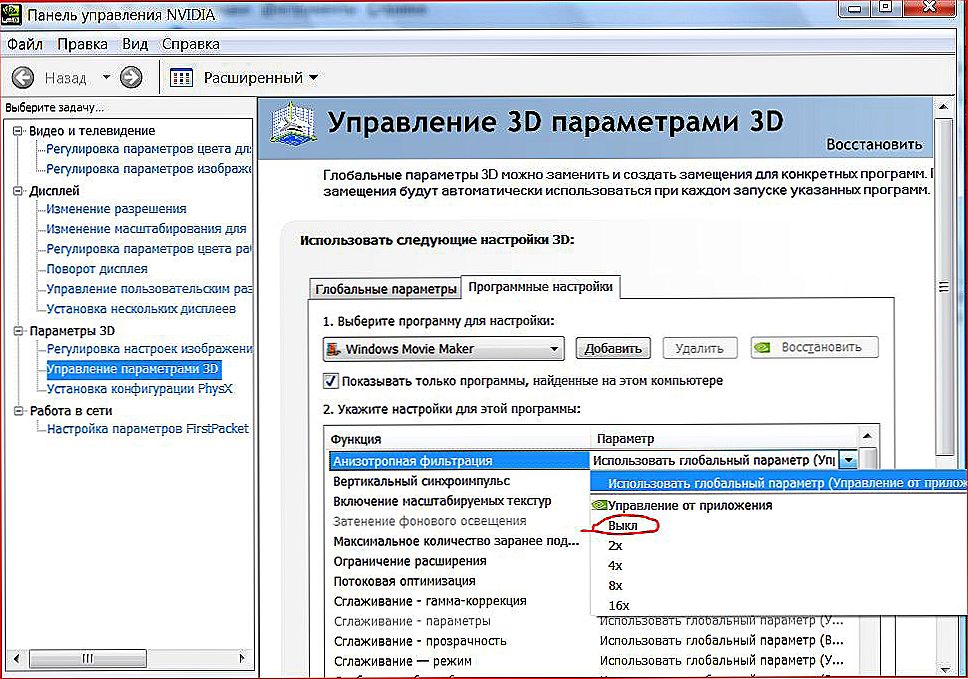This screenshot has width=968, height=679.
Task: Click the Восстановить button next to Удалить
Action: [x=814, y=348]
